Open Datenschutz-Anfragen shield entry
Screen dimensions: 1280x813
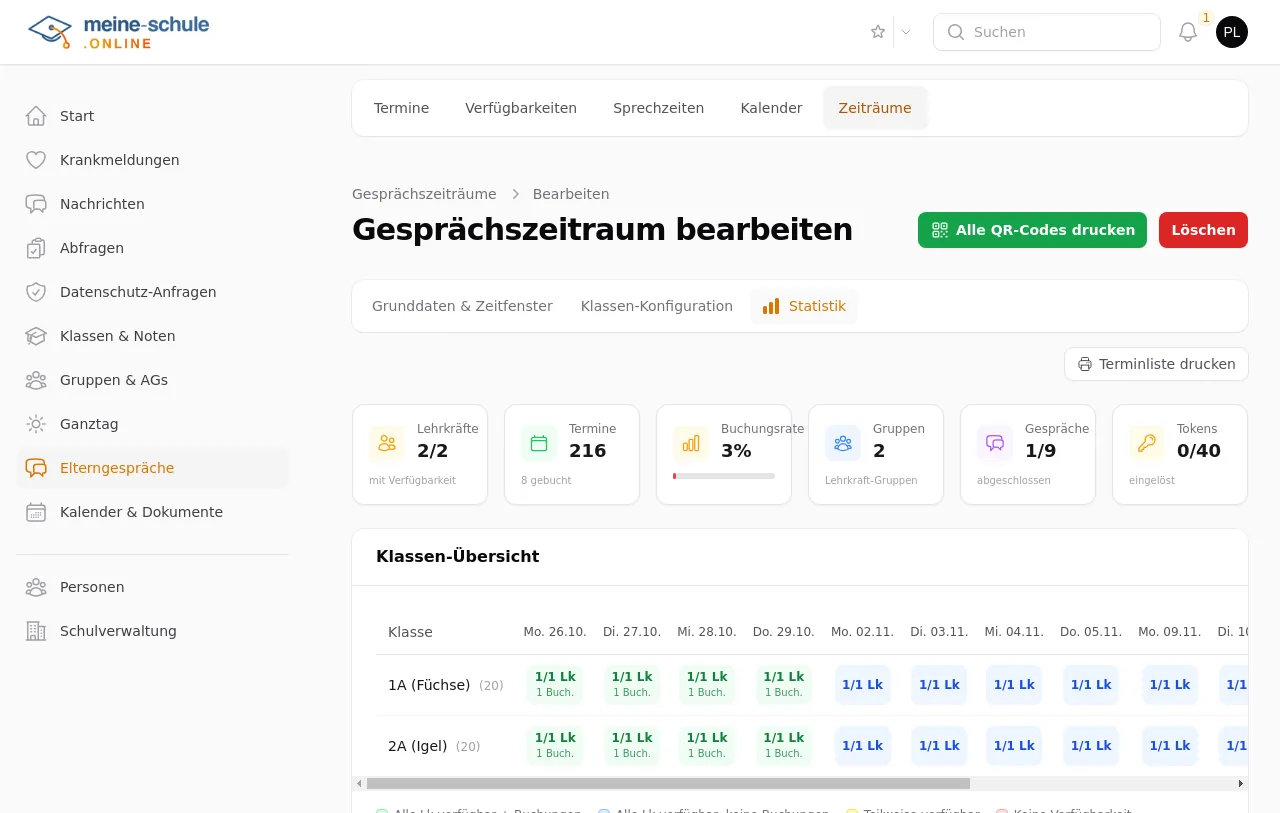152,292
